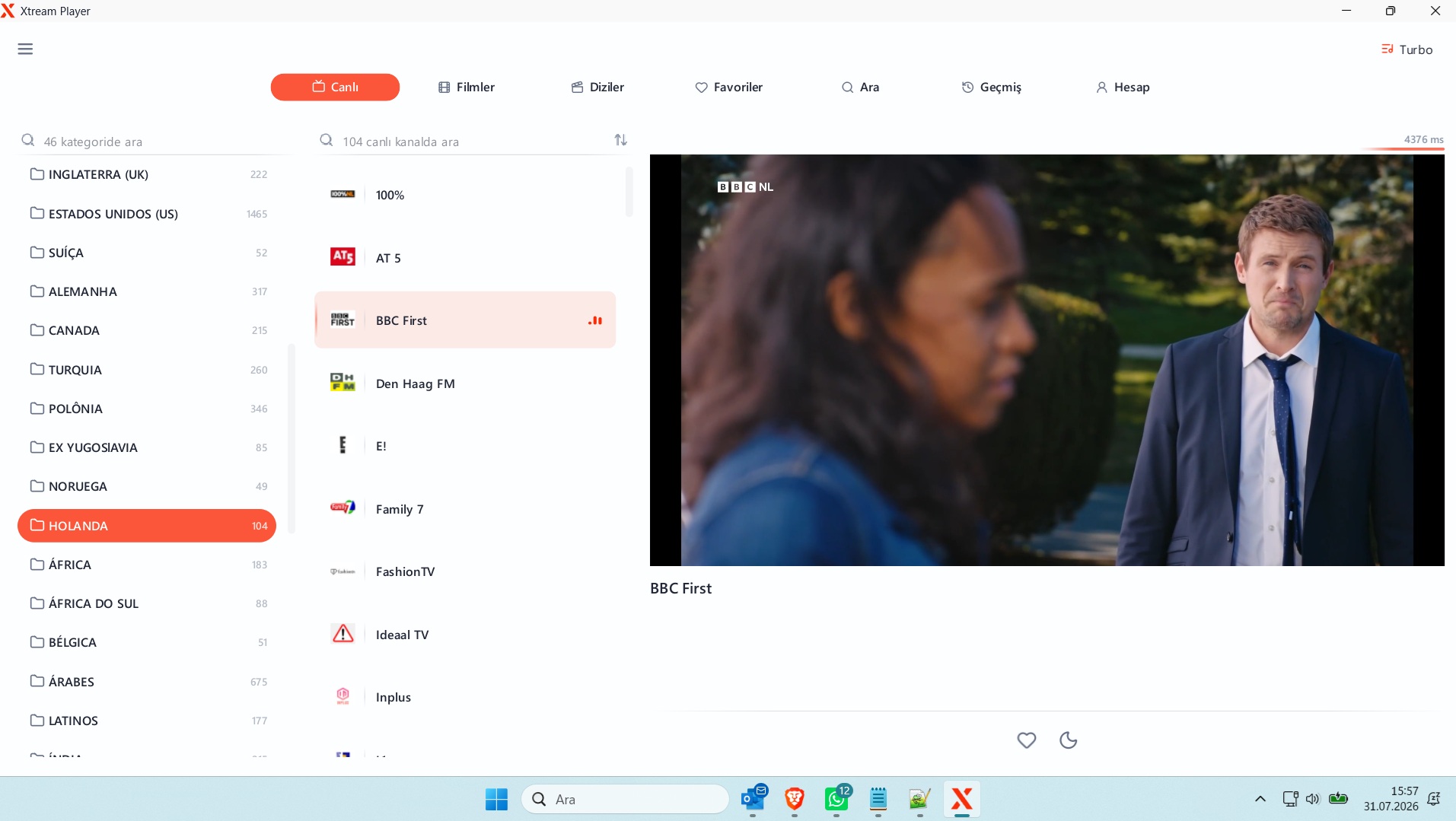Image resolution: width=1456 pixels, height=821 pixels.
Task: Click the BBC First video player
Action: click(1047, 360)
